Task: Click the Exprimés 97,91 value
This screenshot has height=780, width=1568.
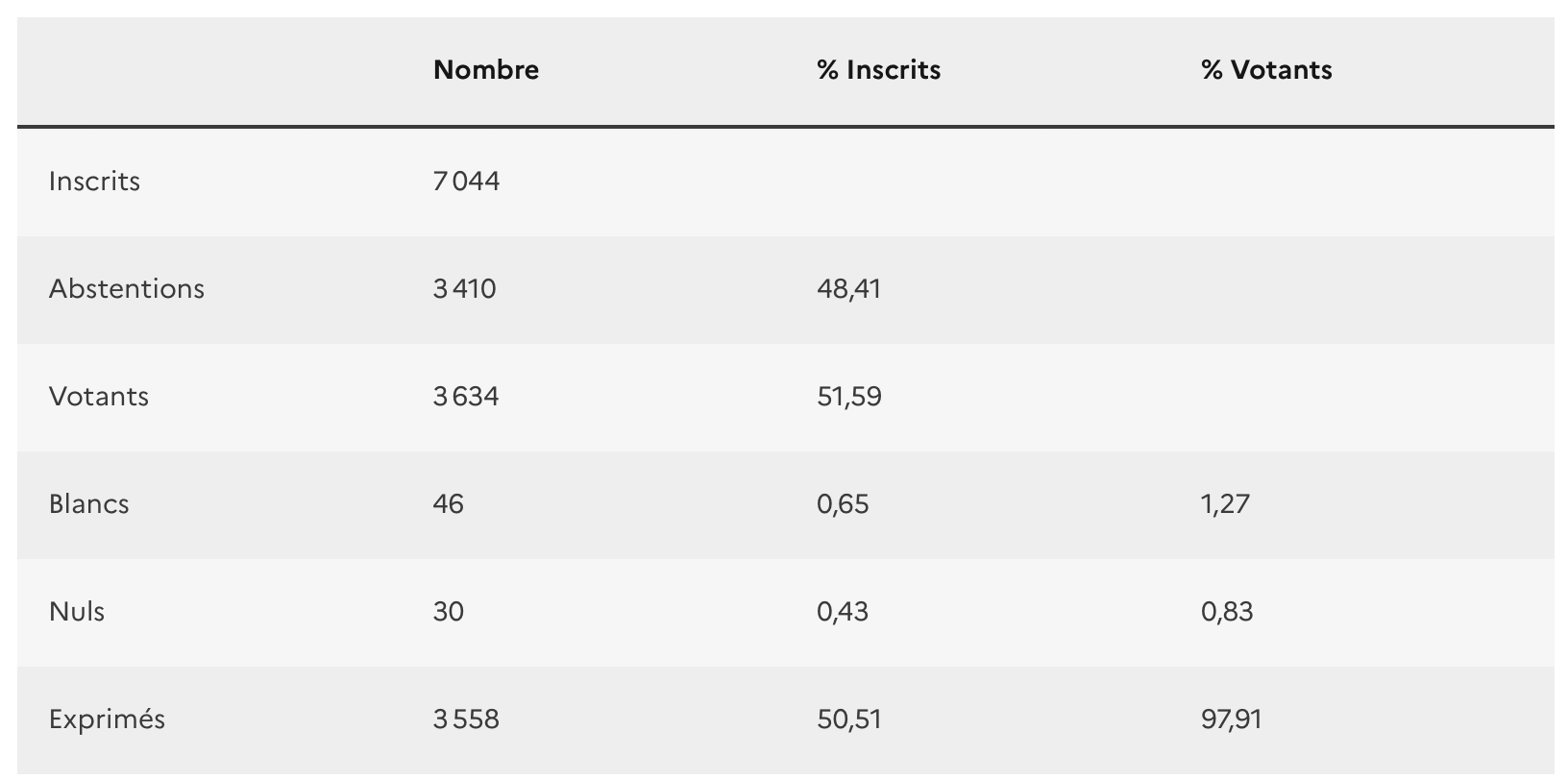Action: coord(1231,719)
